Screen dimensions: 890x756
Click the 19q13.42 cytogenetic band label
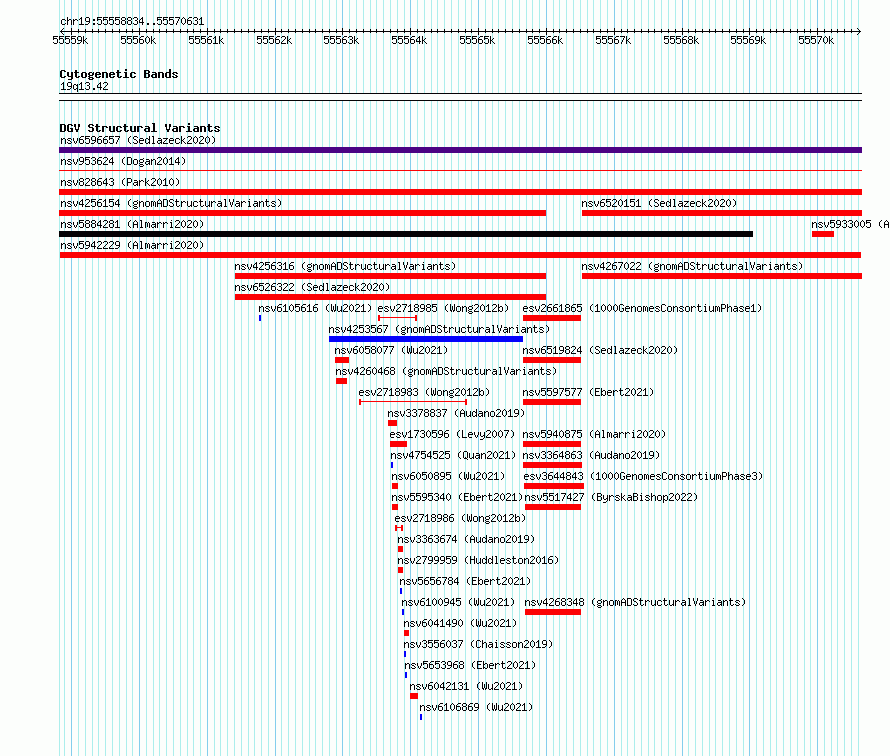coord(84,86)
